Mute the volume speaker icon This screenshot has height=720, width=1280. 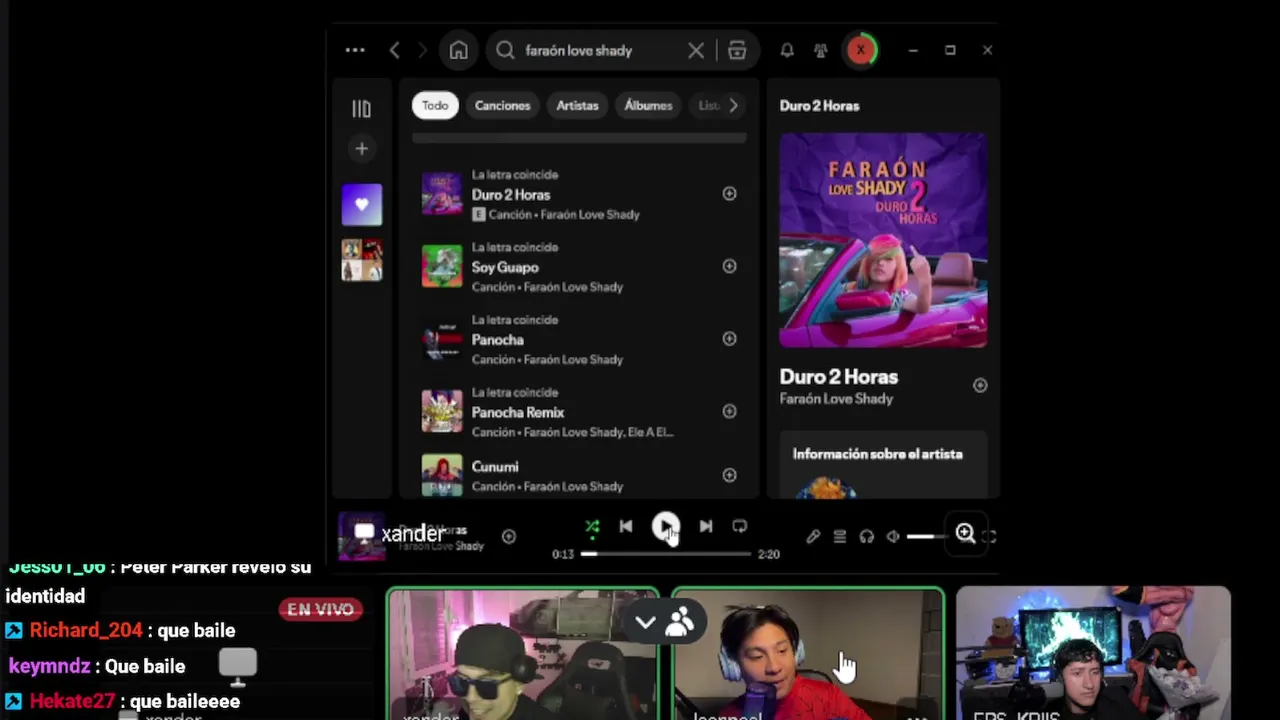893,537
